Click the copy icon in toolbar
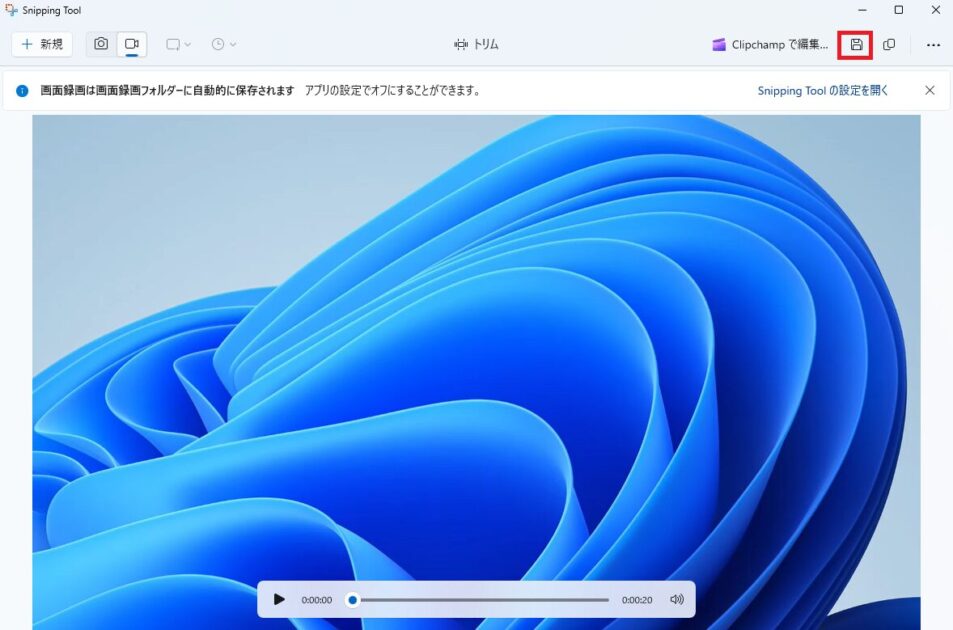 click(x=889, y=44)
